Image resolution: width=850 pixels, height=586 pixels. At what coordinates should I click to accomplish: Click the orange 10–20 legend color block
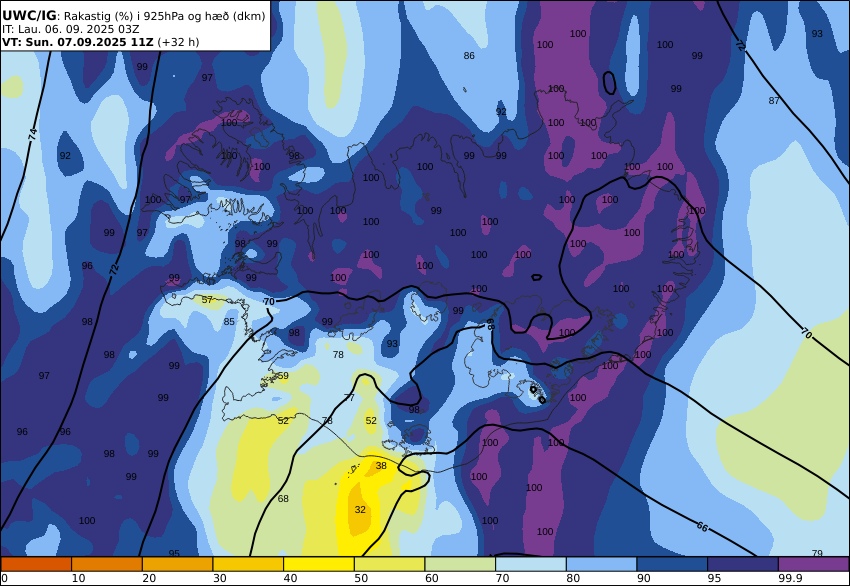(x=107, y=564)
